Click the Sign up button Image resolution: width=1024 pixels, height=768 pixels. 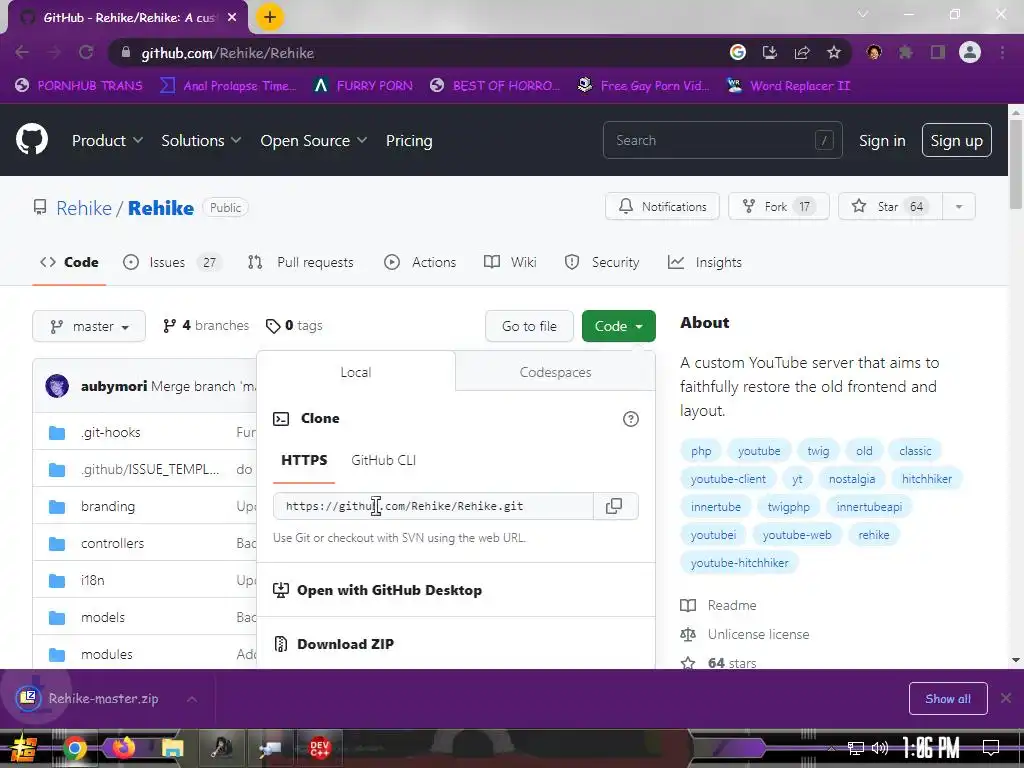(956, 140)
